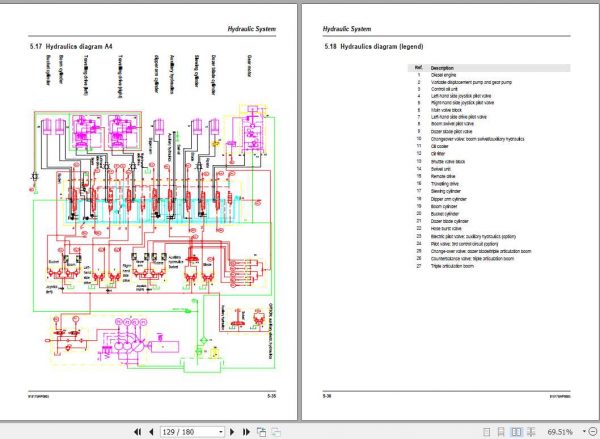Click the heading 5.17 Hydraulics diagram A4
600x439 pixels.
click(71, 47)
